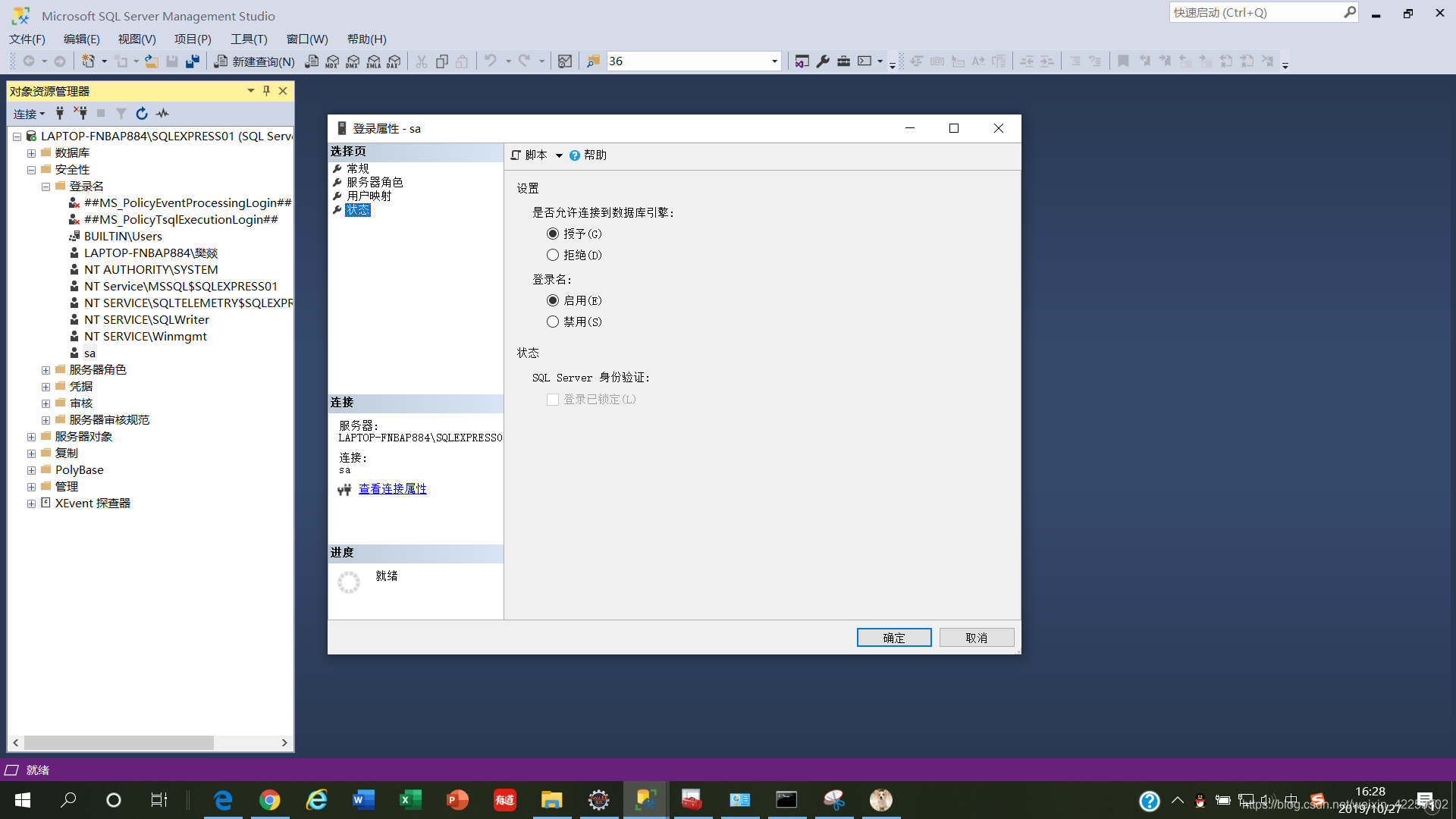Click the 脚本 script button
The image size is (1456, 819).
click(529, 155)
